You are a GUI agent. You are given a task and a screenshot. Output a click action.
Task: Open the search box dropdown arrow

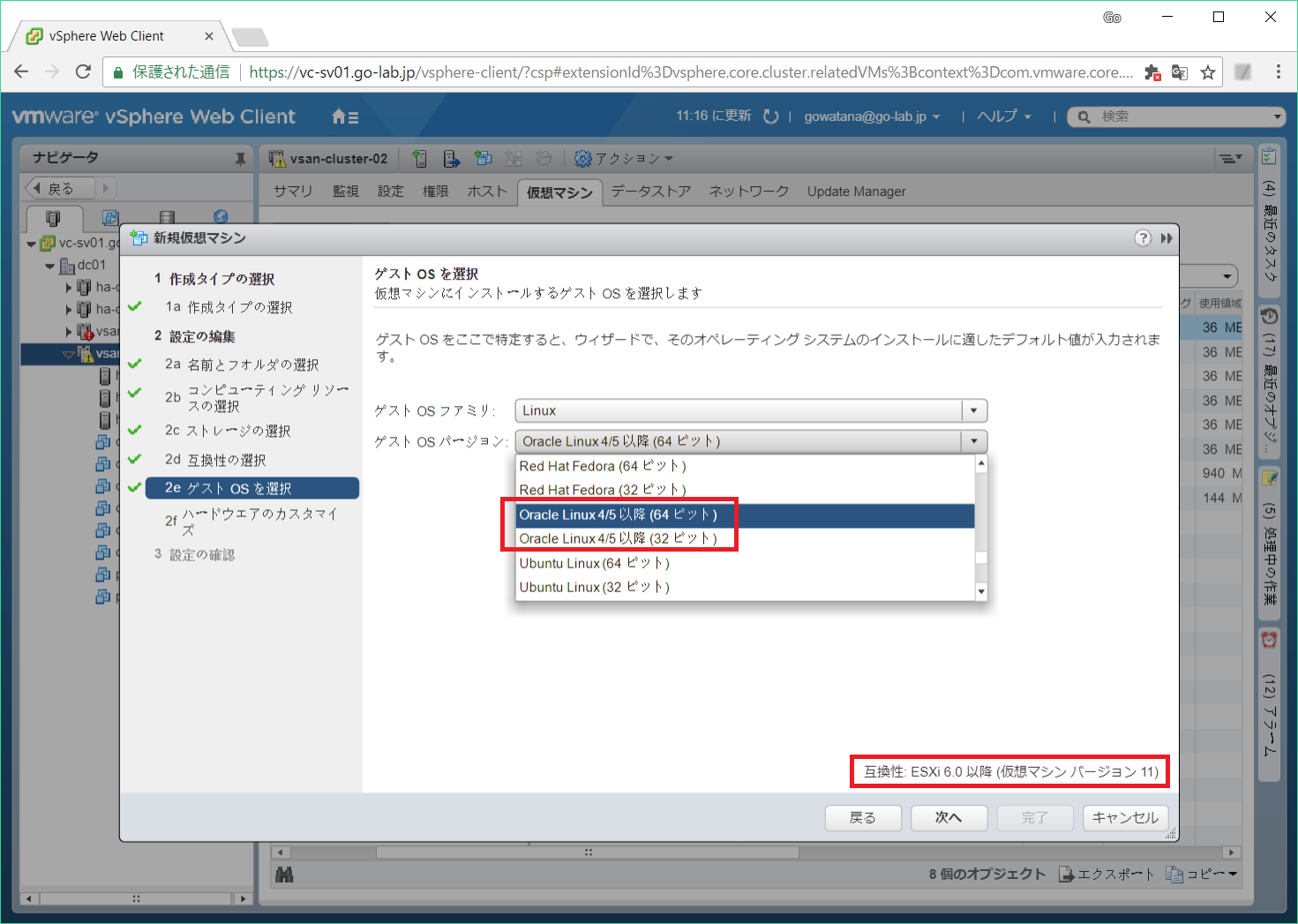coord(1277,116)
